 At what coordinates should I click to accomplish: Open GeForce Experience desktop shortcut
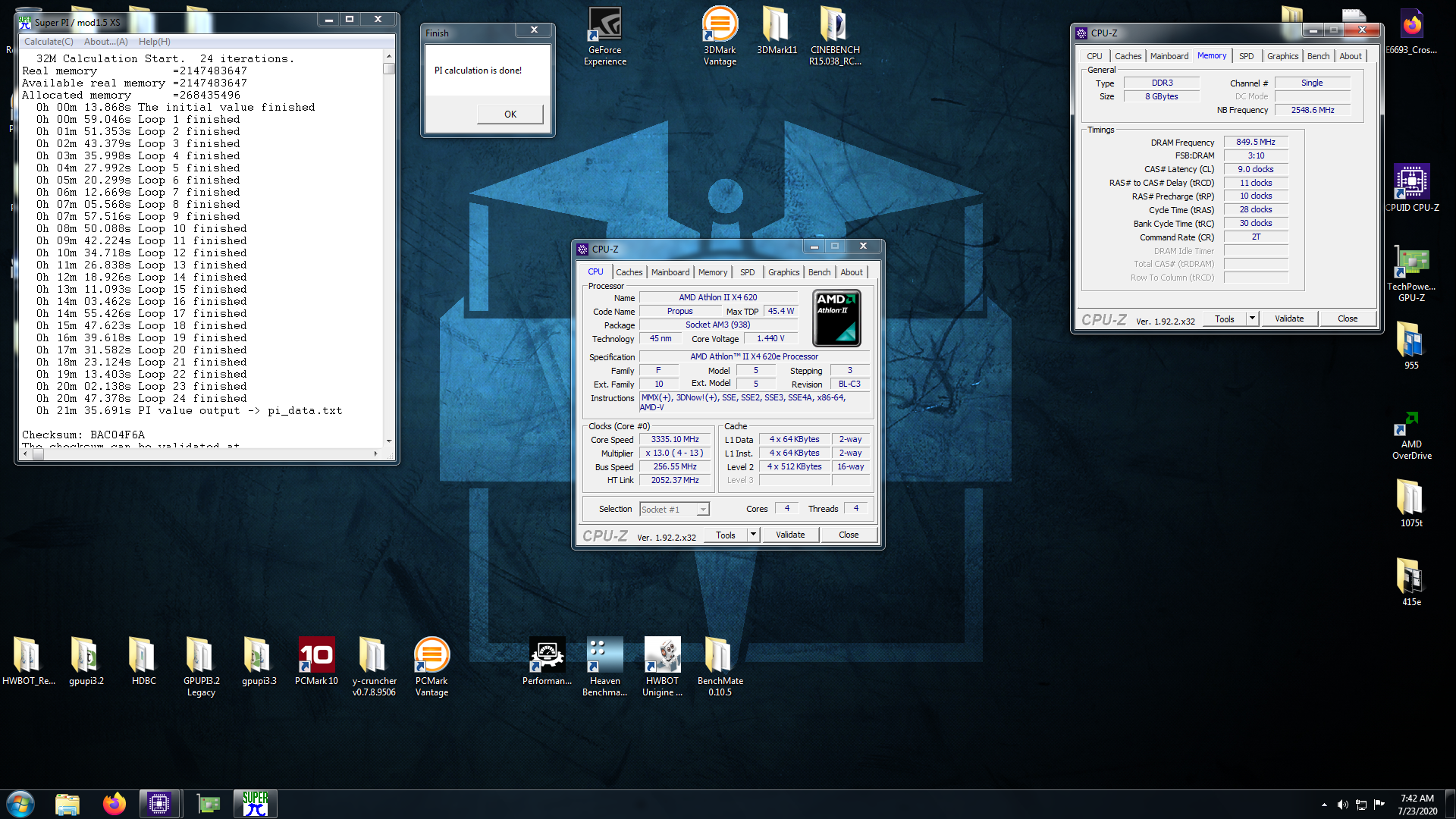pos(605,36)
